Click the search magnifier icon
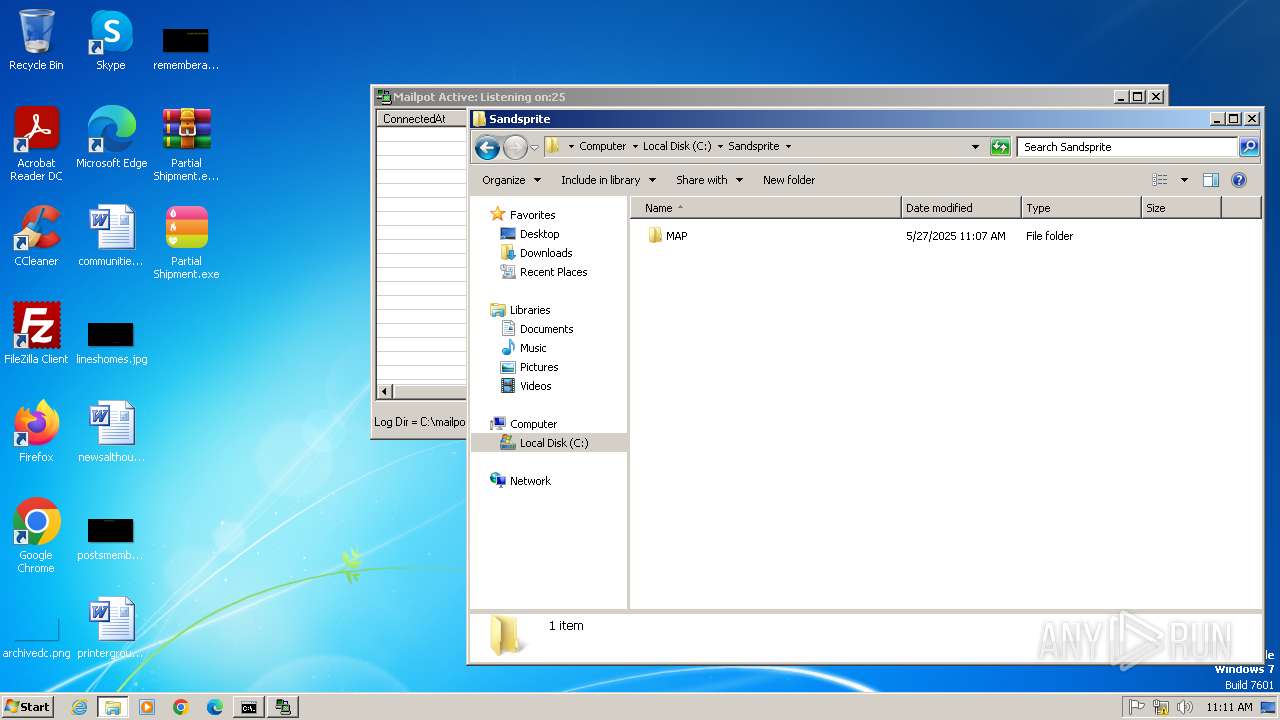This screenshot has width=1280, height=720. tap(1249, 147)
